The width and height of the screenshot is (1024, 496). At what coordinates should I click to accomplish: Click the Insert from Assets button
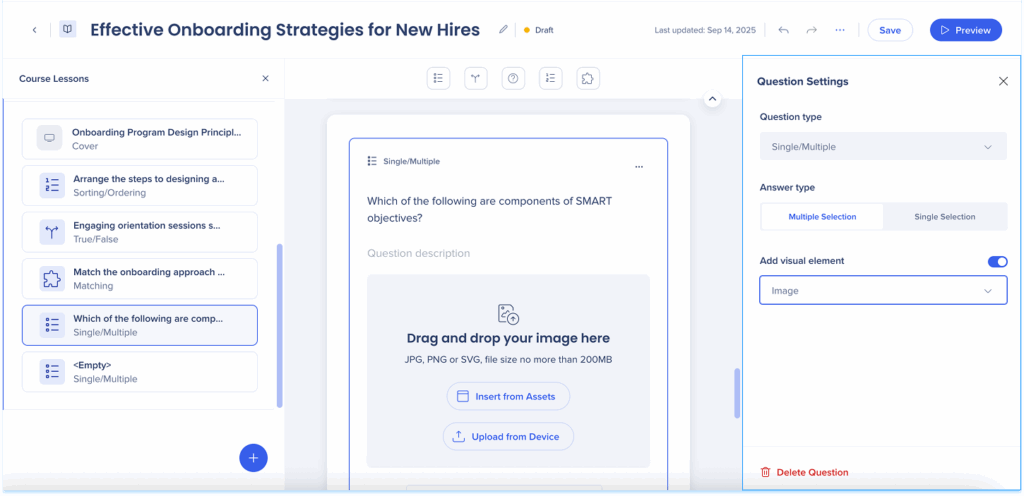(x=508, y=396)
